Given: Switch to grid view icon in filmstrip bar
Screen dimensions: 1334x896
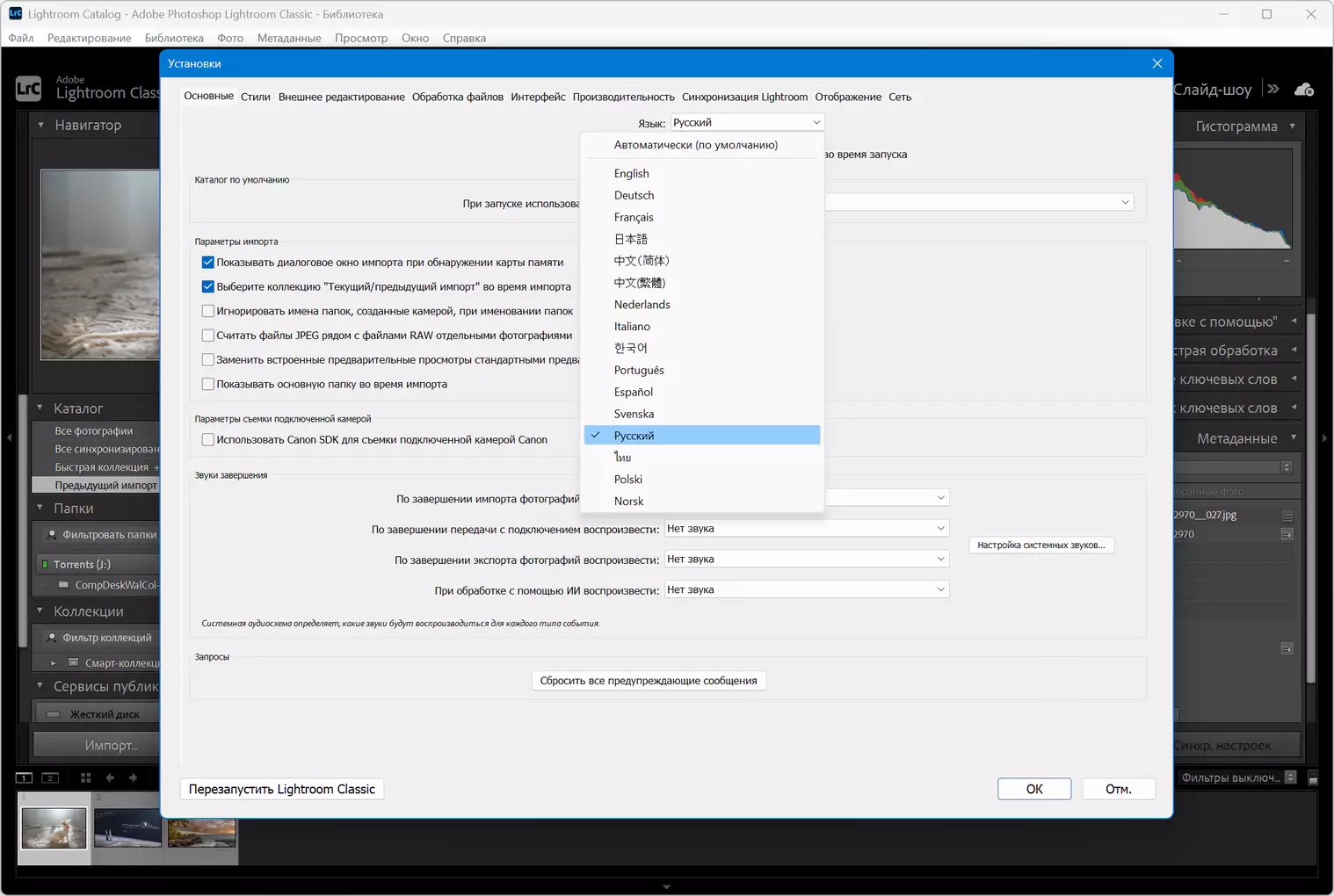Looking at the screenshot, I should (85, 777).
